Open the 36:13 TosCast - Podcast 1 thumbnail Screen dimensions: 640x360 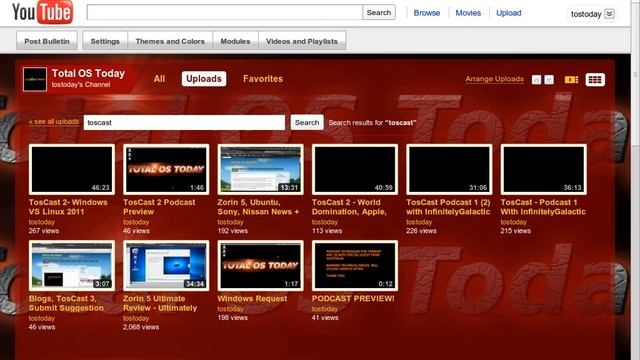point(544,169)
